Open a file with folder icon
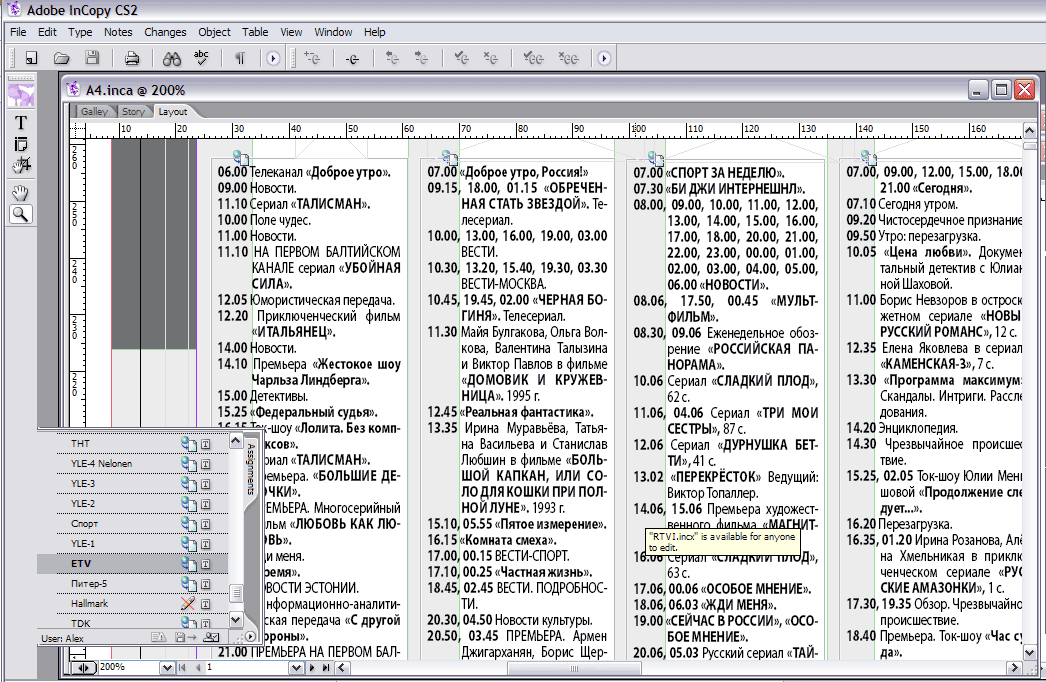This screenshot has height=682, width=1046. (x=62, y=59)
